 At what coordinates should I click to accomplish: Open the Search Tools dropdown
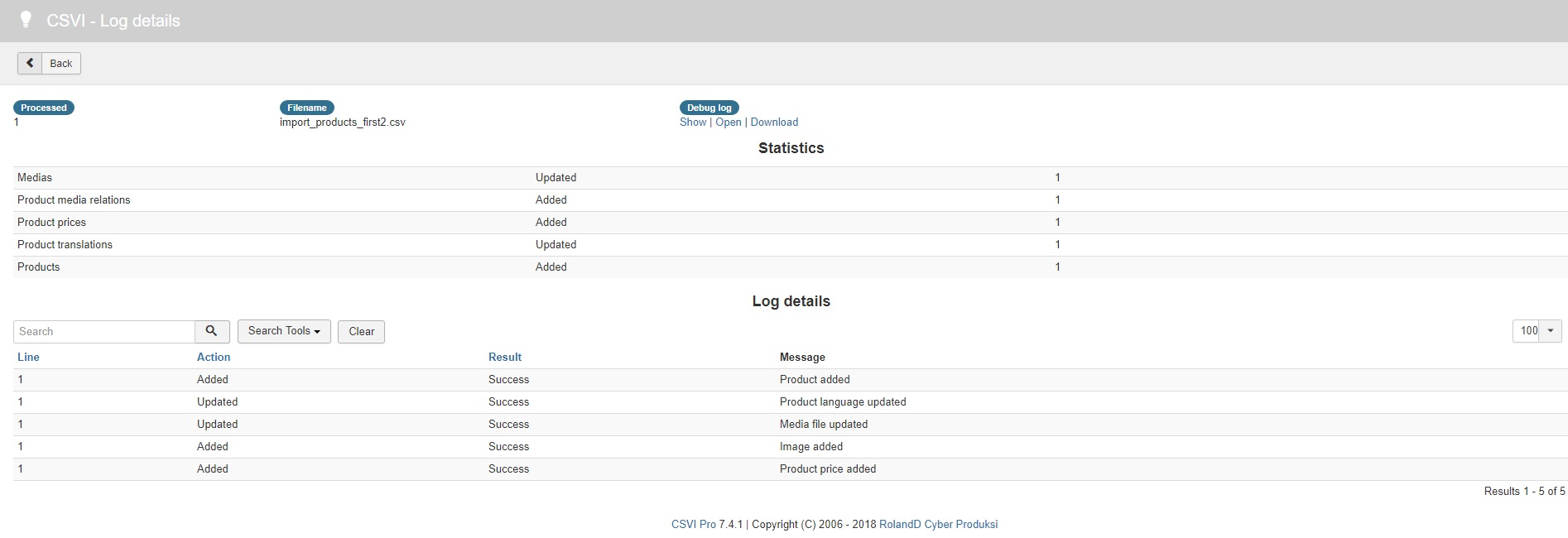coord(284,331)
